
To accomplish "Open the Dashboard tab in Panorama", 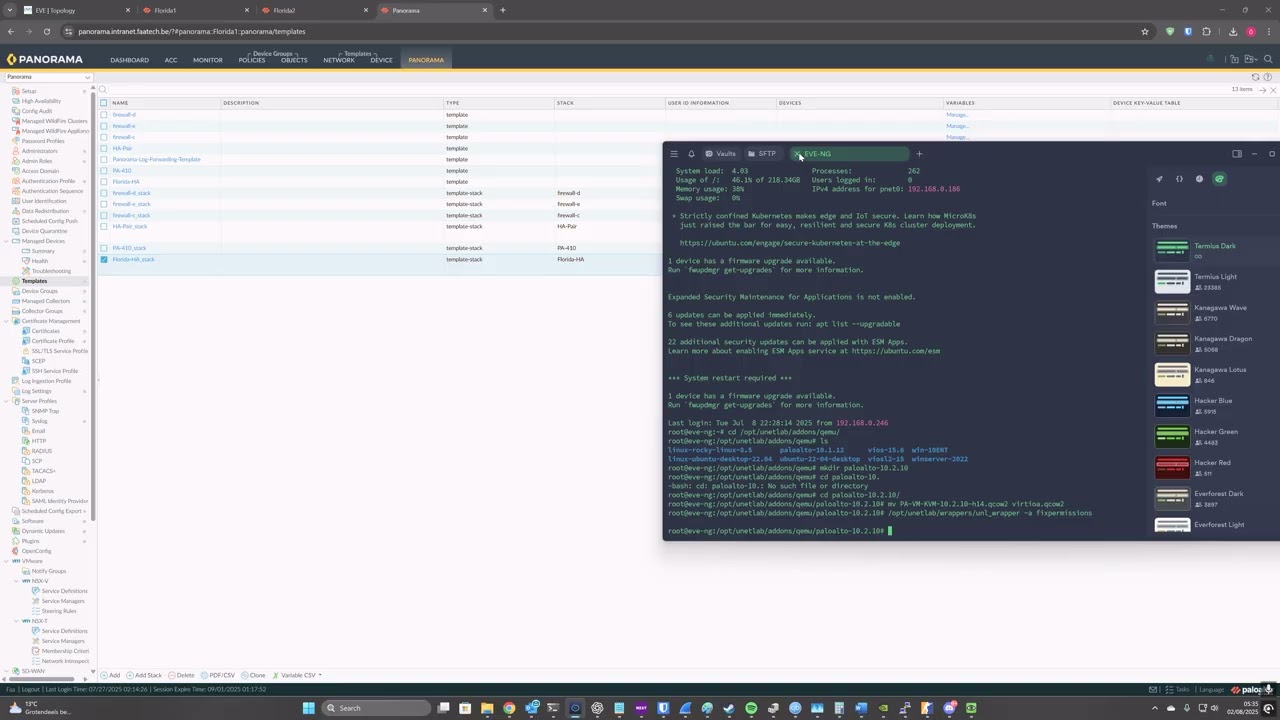I will pyautogui.click(x=129, y=60).
